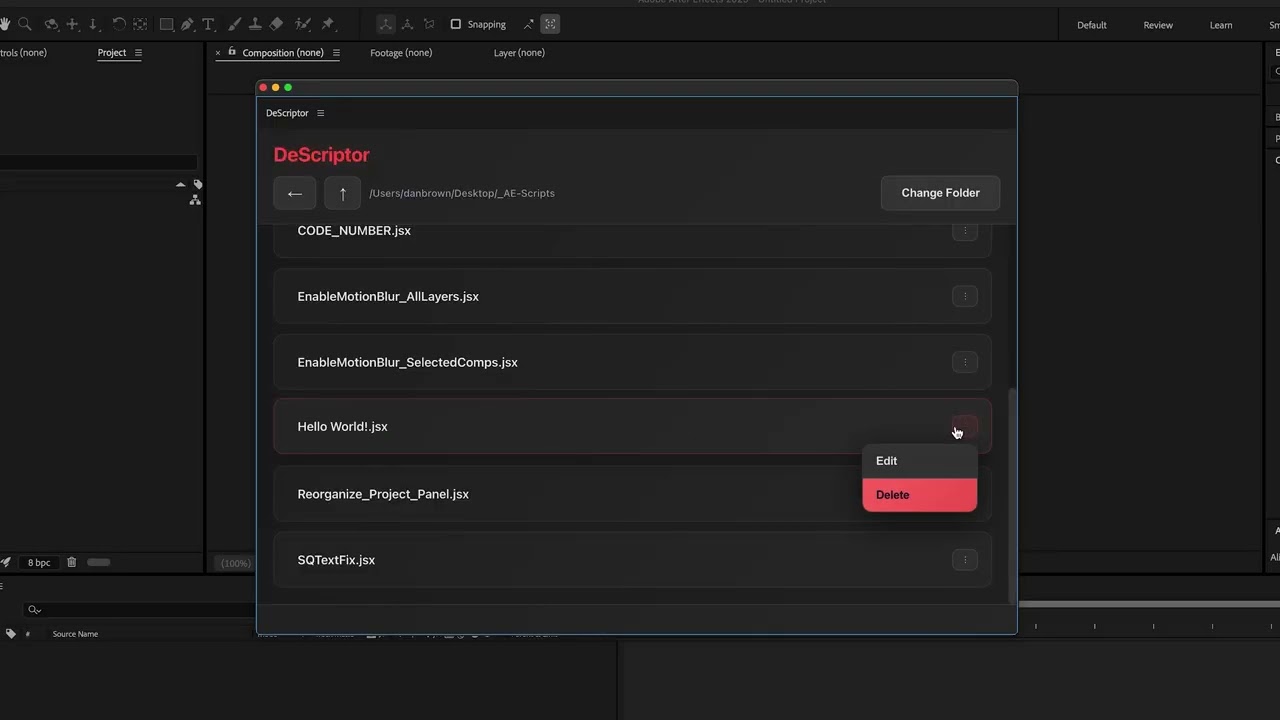This screenshot has height=720, width=1280.
Task: Select the Zoom (magnifier) tool
Action: 25,24
